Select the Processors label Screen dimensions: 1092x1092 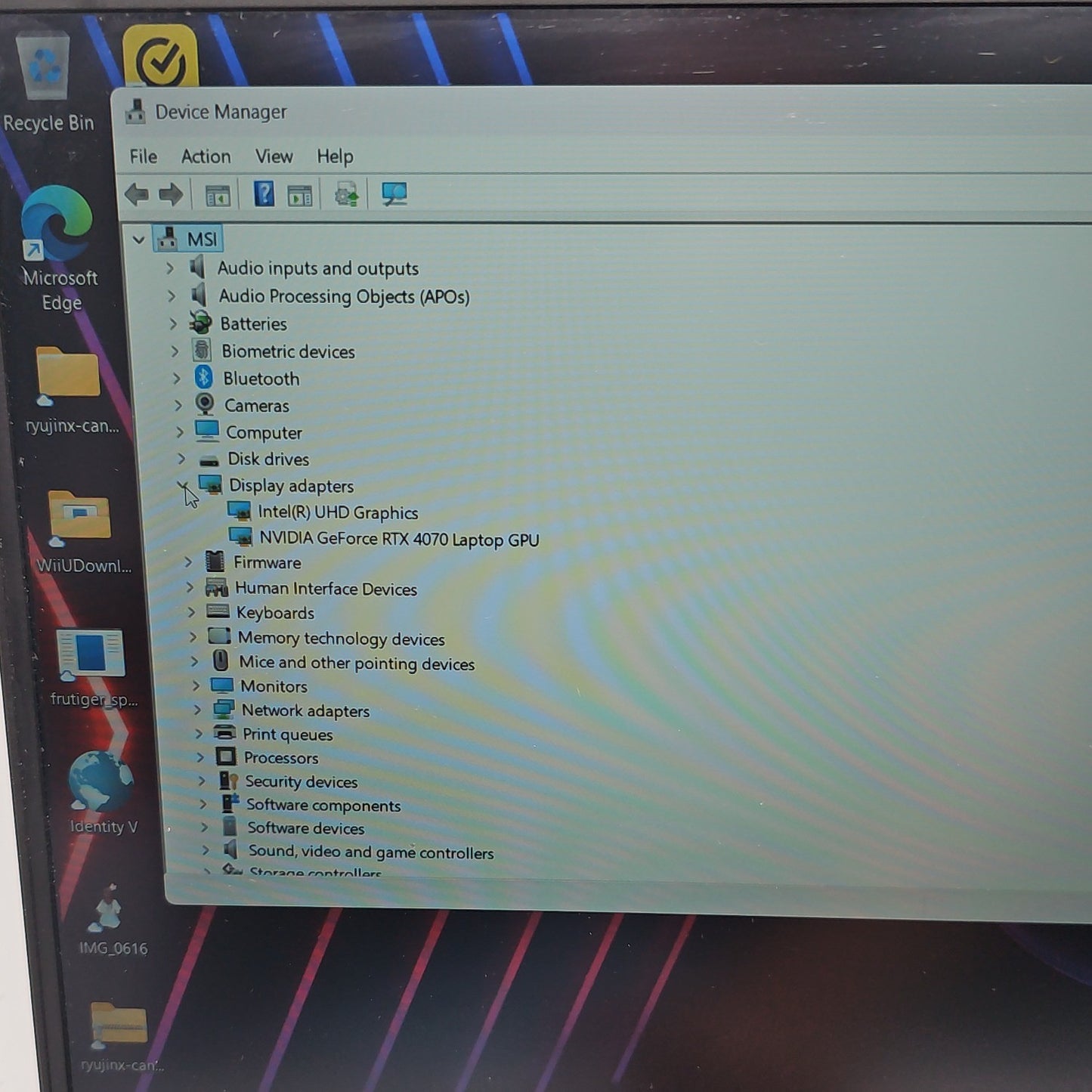click(x=280, y=758)
